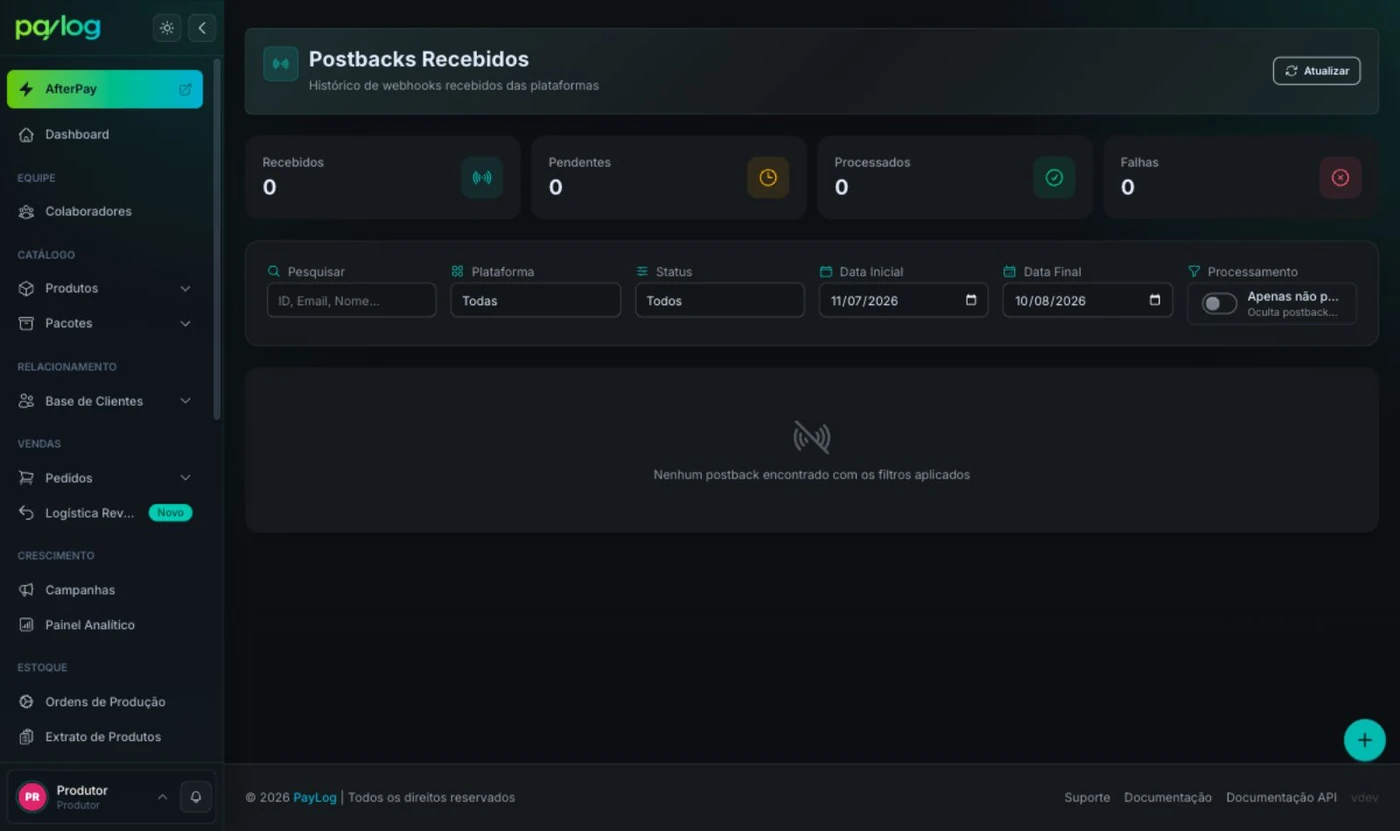Click the no-postback empty state icon
Image resolution: width=1400 pixels, height=831 pixels.
(811, 437)
